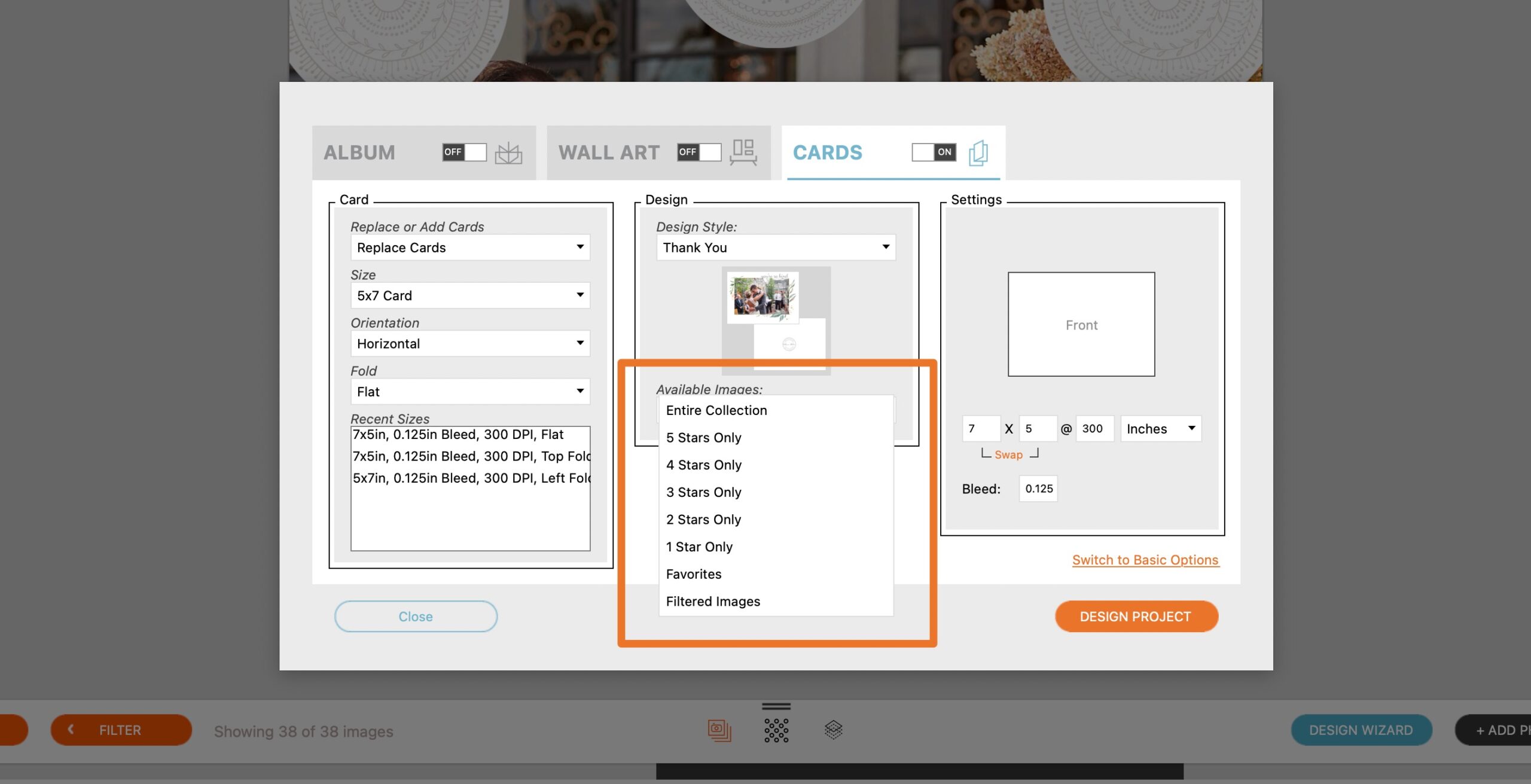Choose 5 Stars Only from the list
Screen dimensions: 1531x784
703,438
